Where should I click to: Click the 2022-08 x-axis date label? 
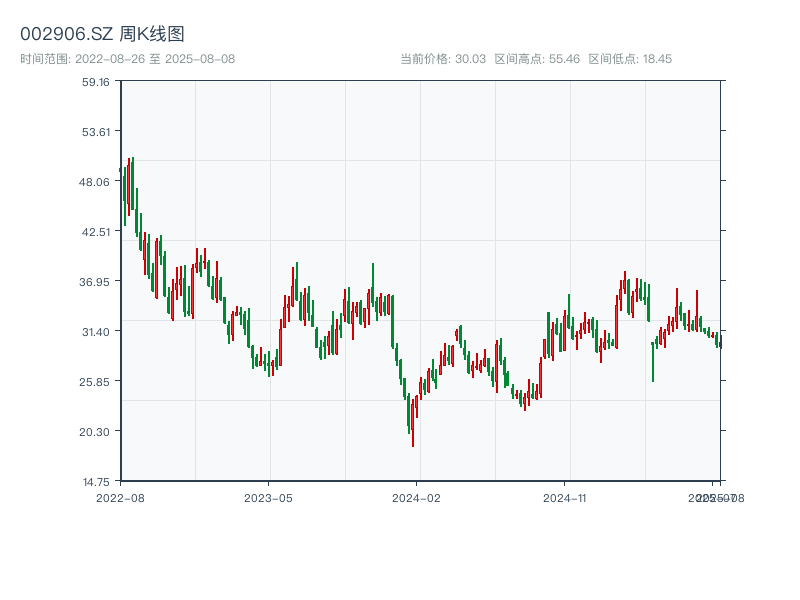pyautogui.click(x=120, y=497)
